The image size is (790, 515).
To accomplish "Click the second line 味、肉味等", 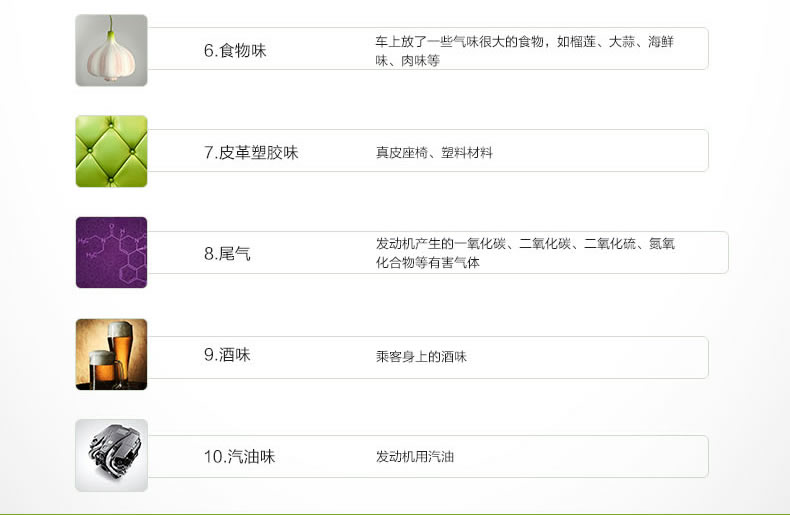I will 408,61.
